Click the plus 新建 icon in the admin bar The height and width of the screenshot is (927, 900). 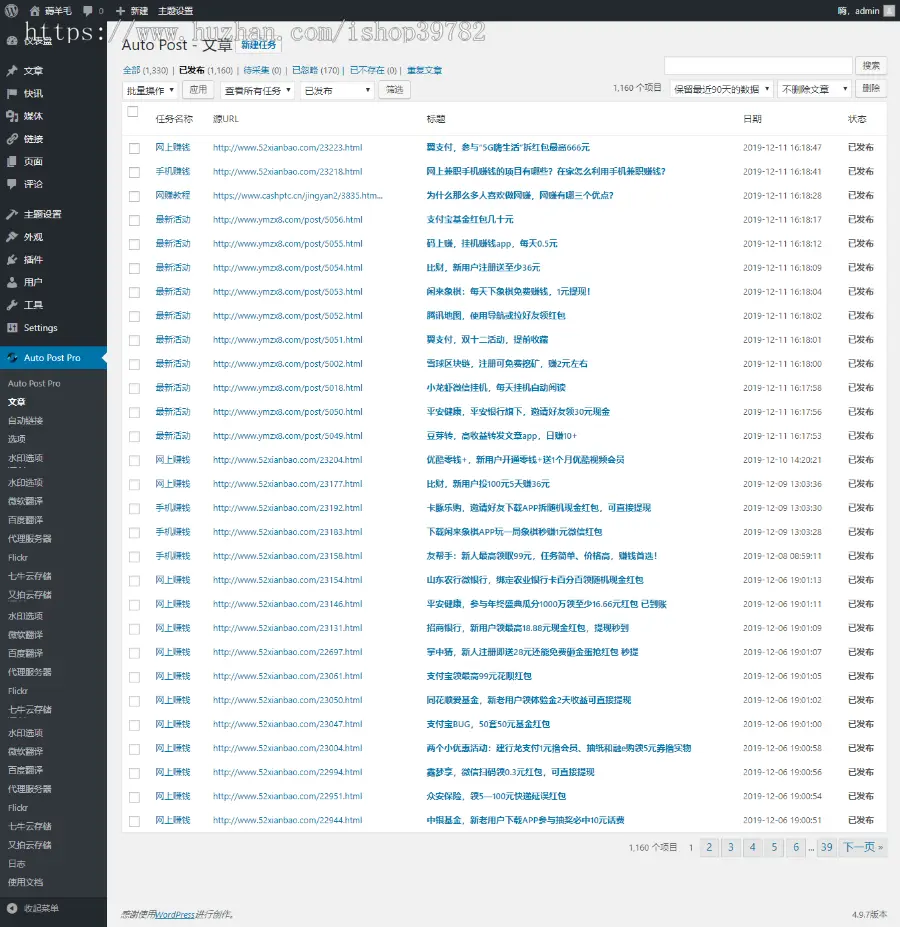(x=121, y=11)
